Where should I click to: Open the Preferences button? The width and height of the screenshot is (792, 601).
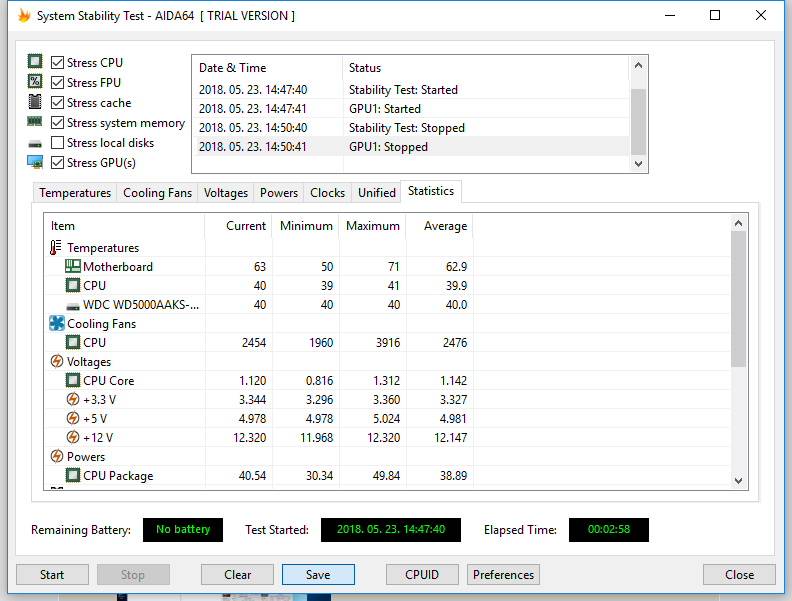pyautogui.click(x=503, y=575)
